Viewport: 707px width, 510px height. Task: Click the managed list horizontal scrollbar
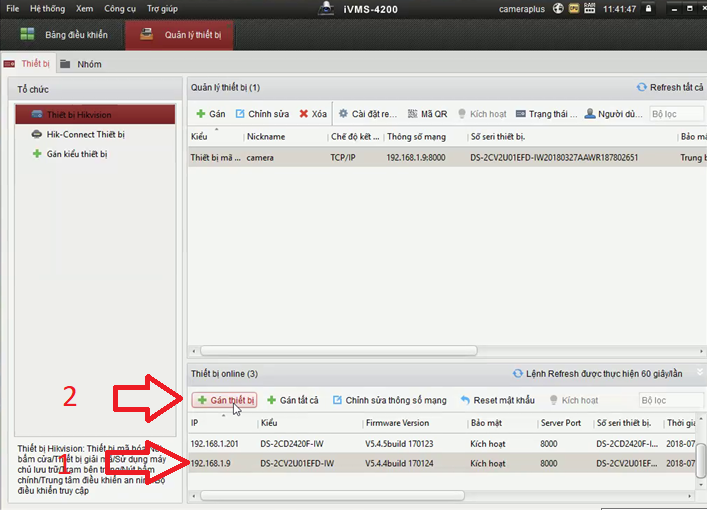tap(339, 350)
